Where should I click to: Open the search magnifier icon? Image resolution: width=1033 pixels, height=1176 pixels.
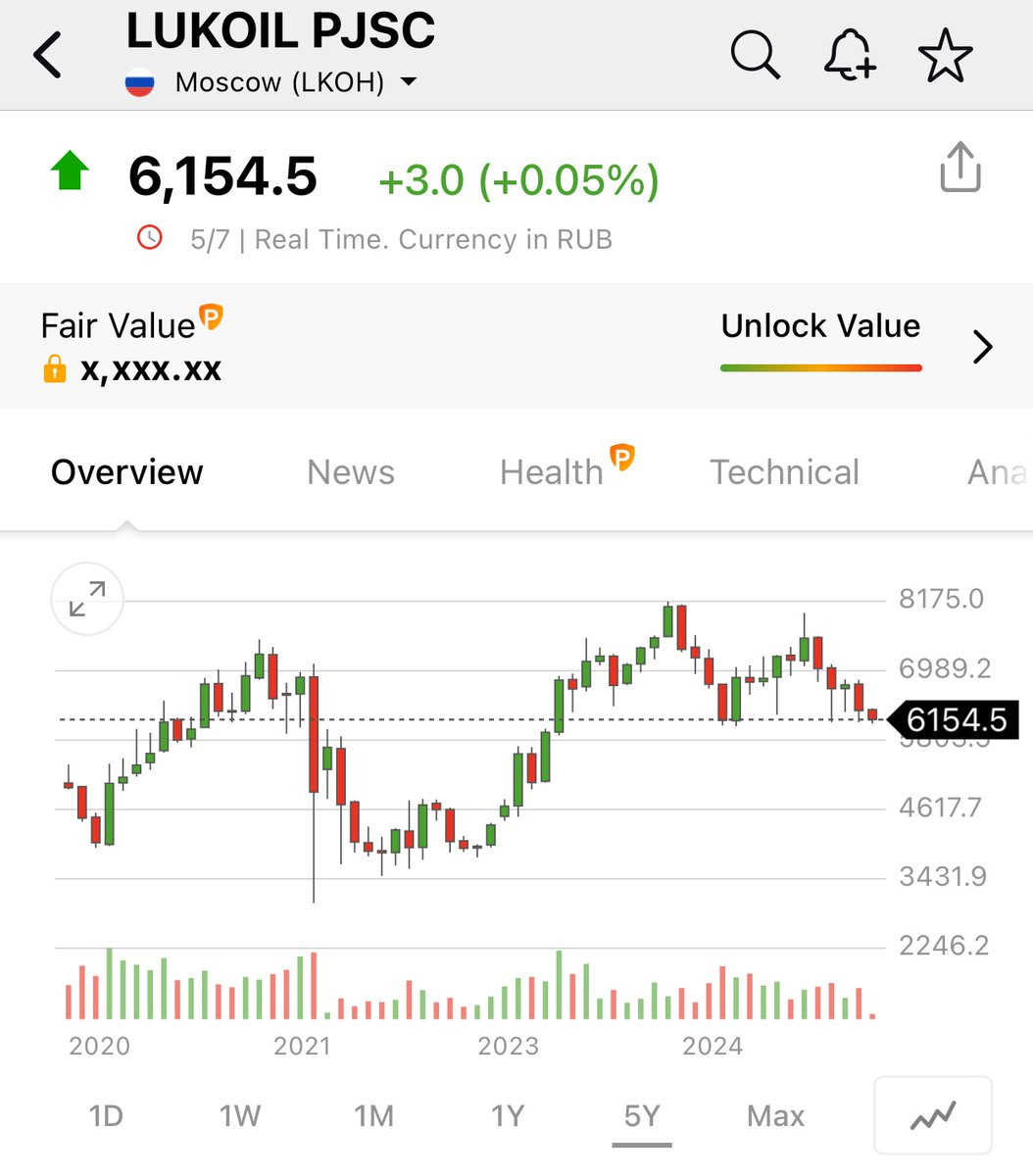(756, 54)
